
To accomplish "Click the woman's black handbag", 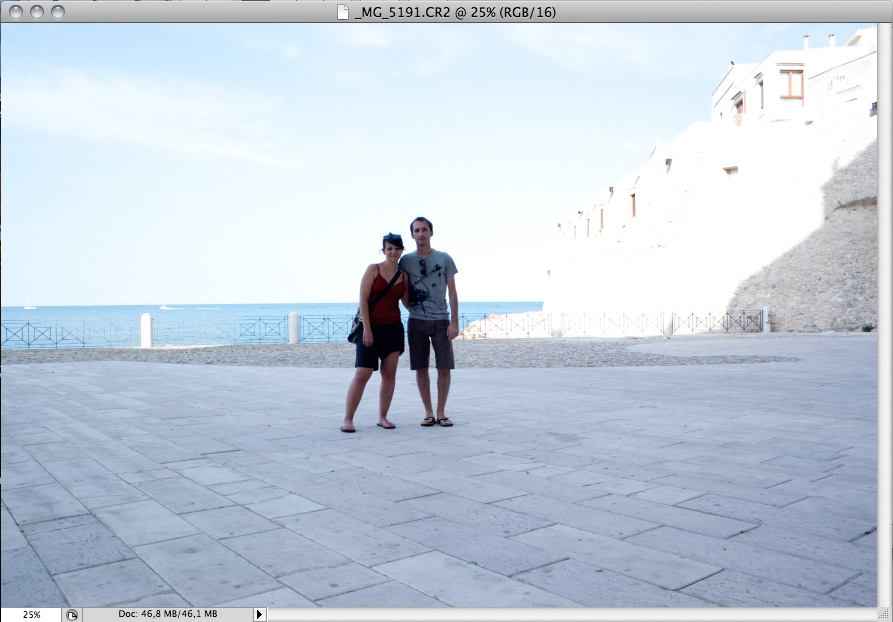I will point(356,329).
